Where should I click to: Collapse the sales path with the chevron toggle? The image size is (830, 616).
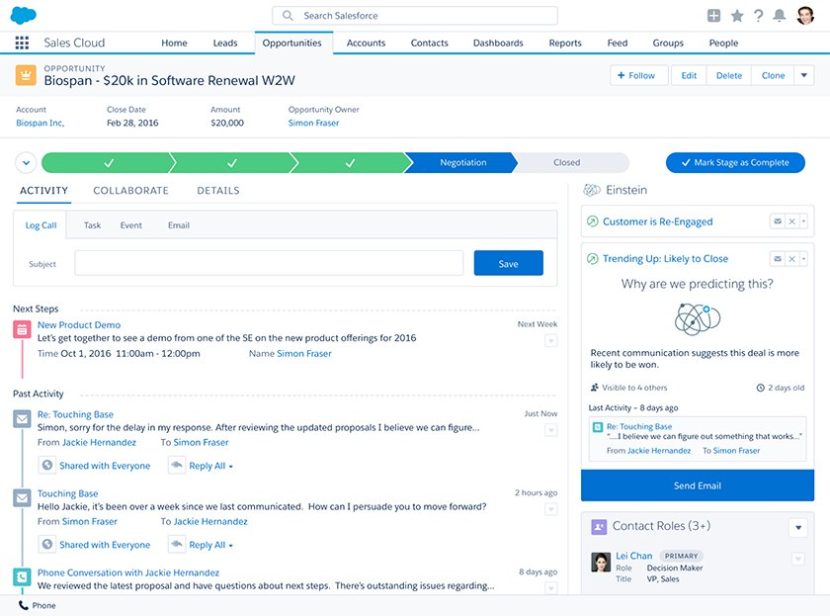[25, 162]
